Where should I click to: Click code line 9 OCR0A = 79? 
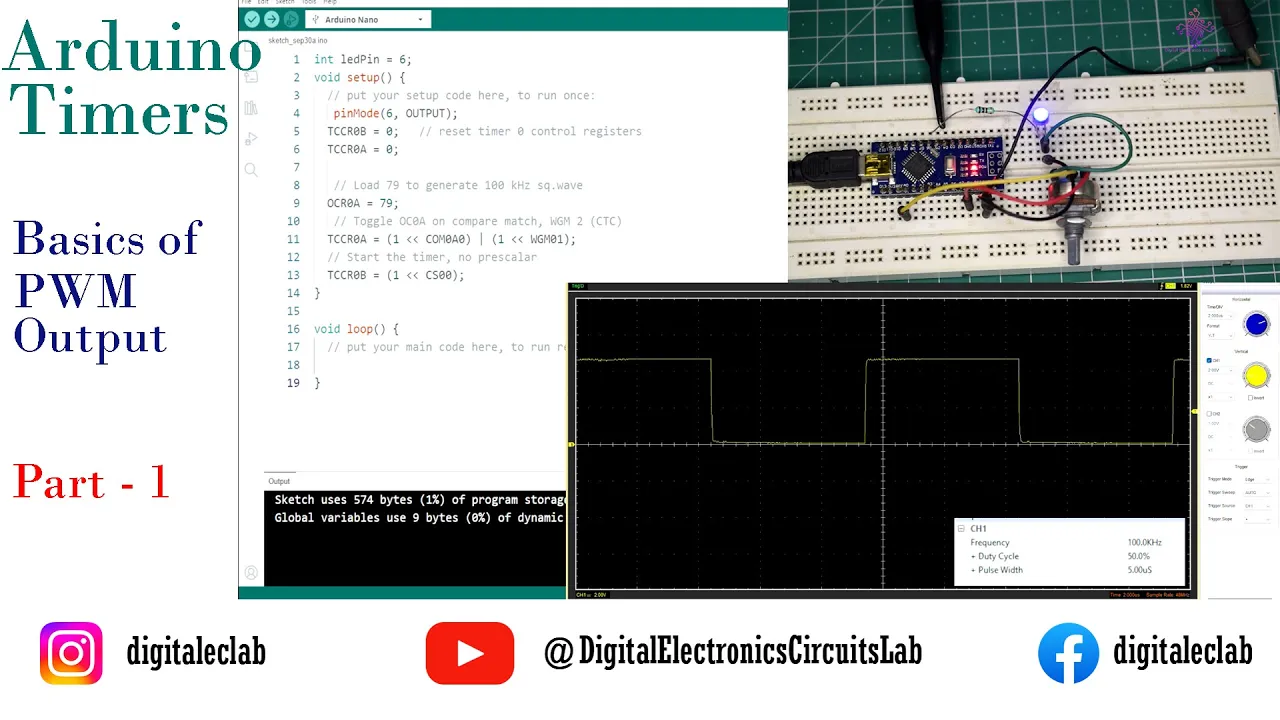pyautogui.click(x=362, y=203)
